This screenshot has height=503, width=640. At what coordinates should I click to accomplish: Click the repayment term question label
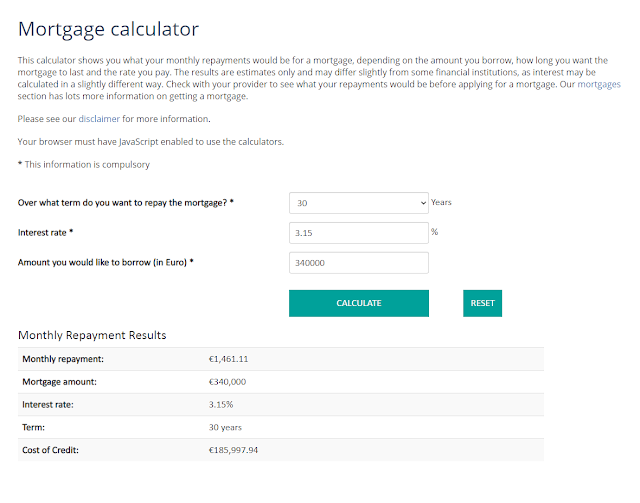click(x=126, y=203)
